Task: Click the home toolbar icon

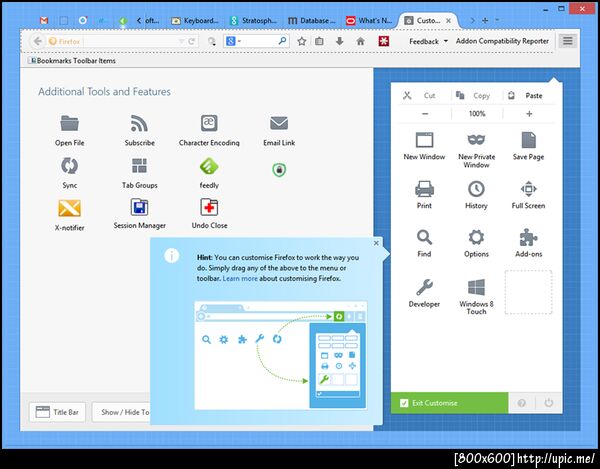Action: pyautogui.click(x=360, y=41)
